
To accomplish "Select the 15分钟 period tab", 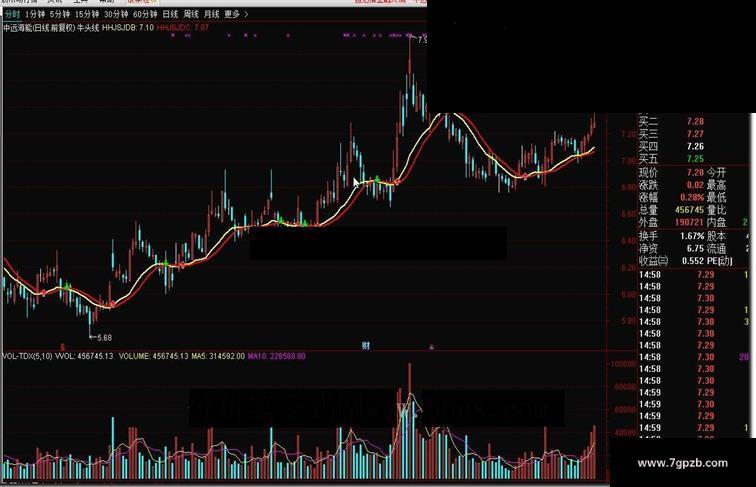I will point(86,14).
